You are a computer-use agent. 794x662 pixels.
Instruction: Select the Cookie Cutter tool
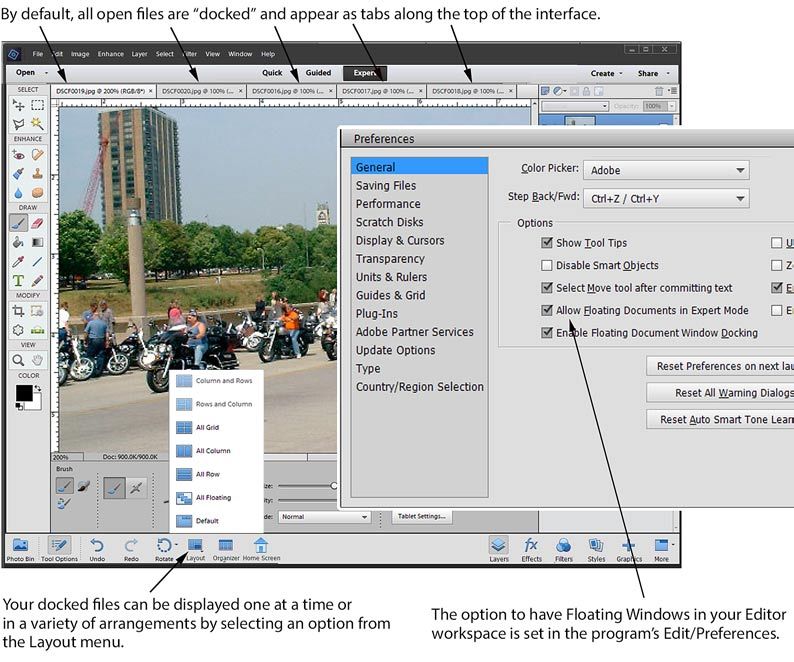point(18,330)
